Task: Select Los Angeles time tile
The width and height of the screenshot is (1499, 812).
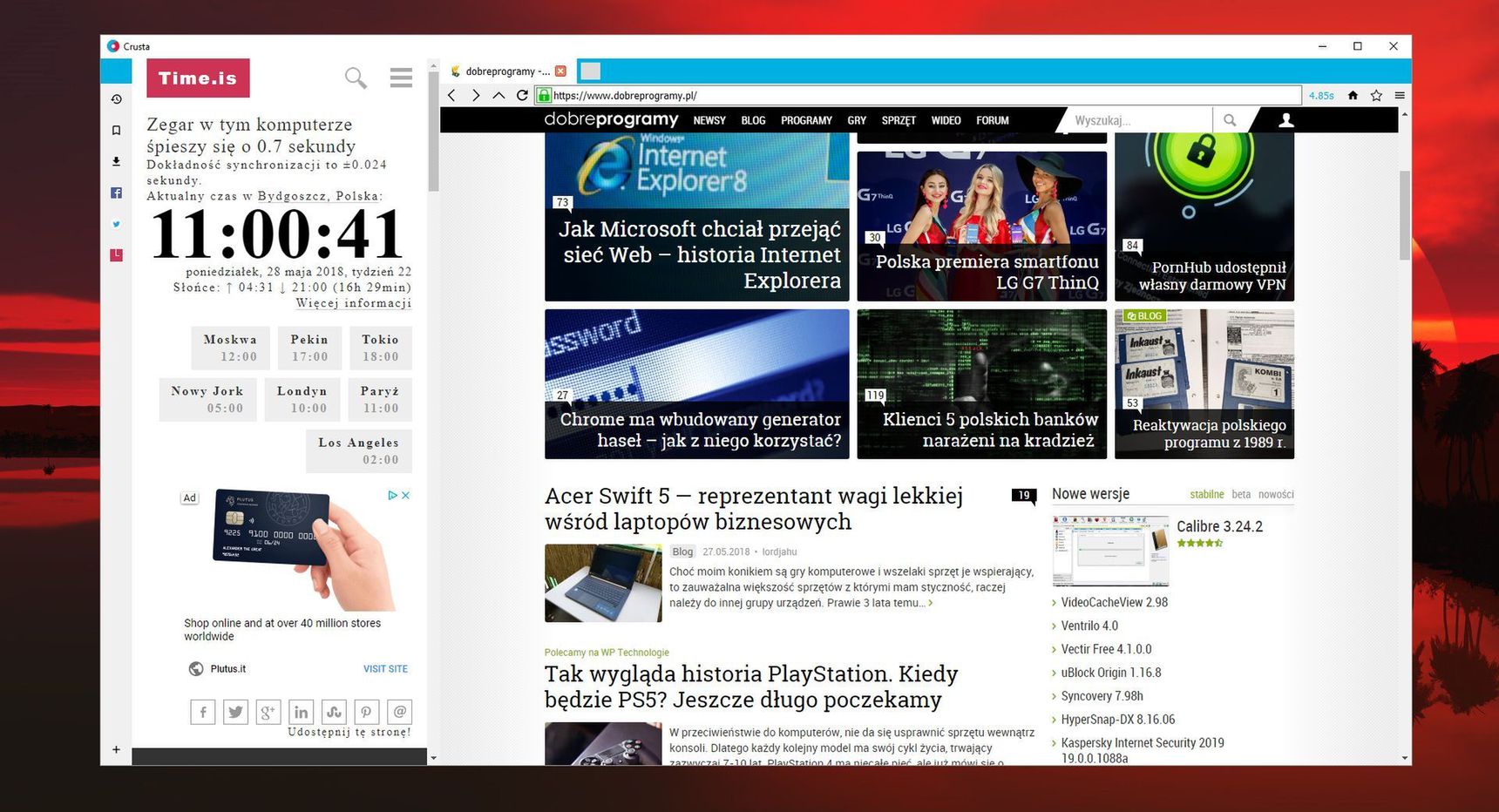Action: pyautogui.click(x=358, y=451)
